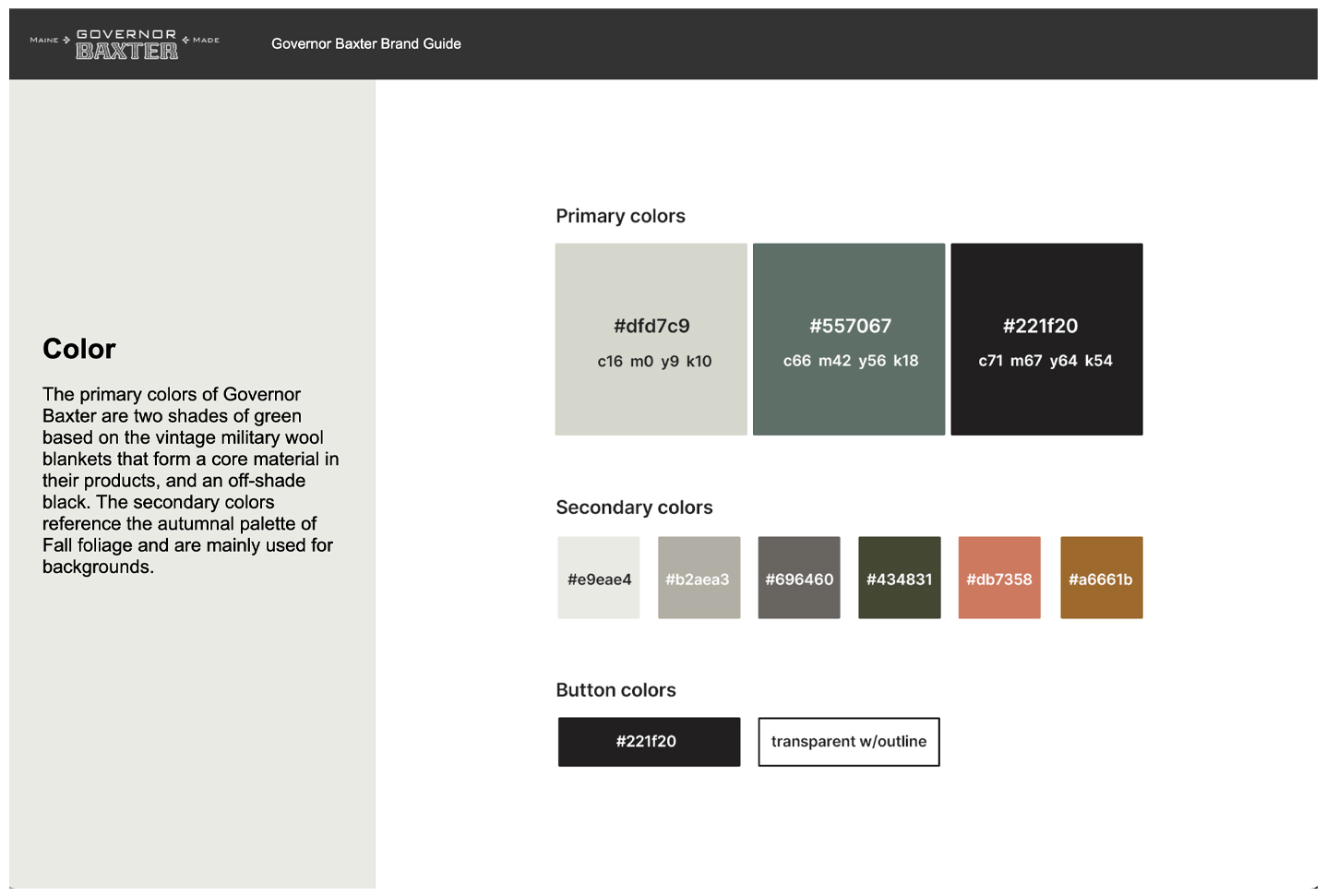Choose the coral #db7358 swatch
The image size is (1326, 896).
click(999, 578)
